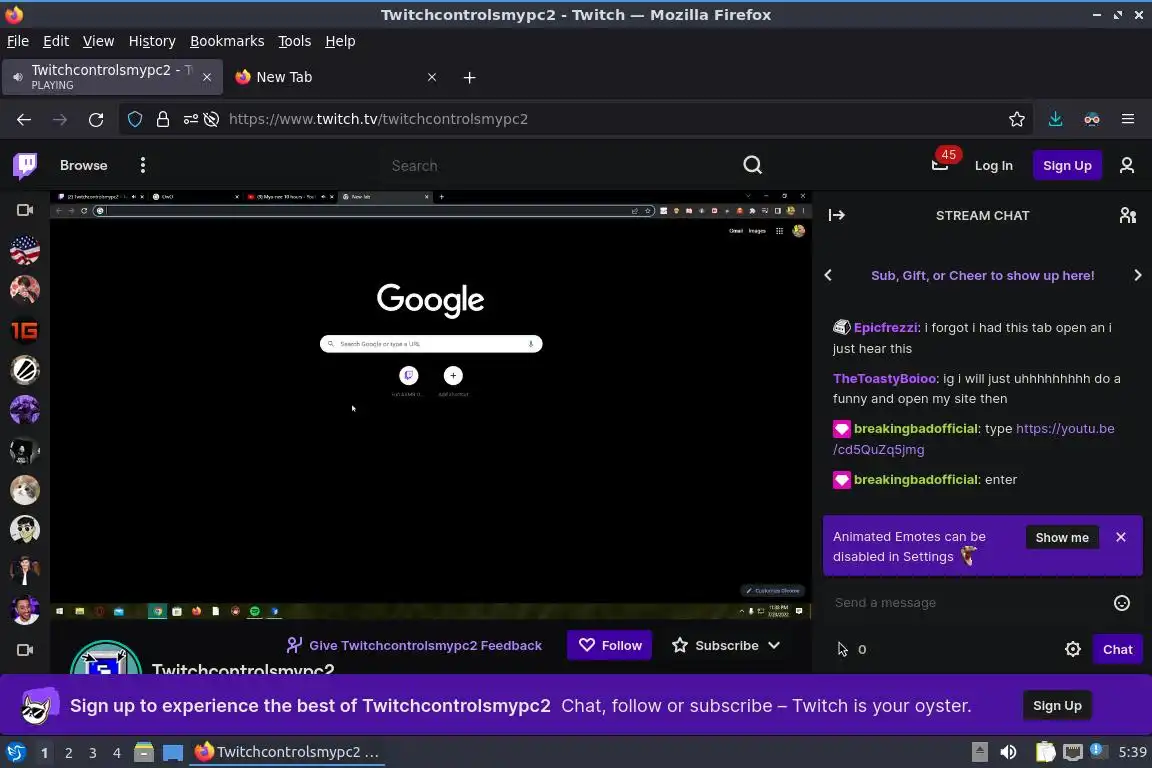The image size is (1152, 768).
Task: Mute the playing tab via speaker icon
Action: (x=18, y=77)
